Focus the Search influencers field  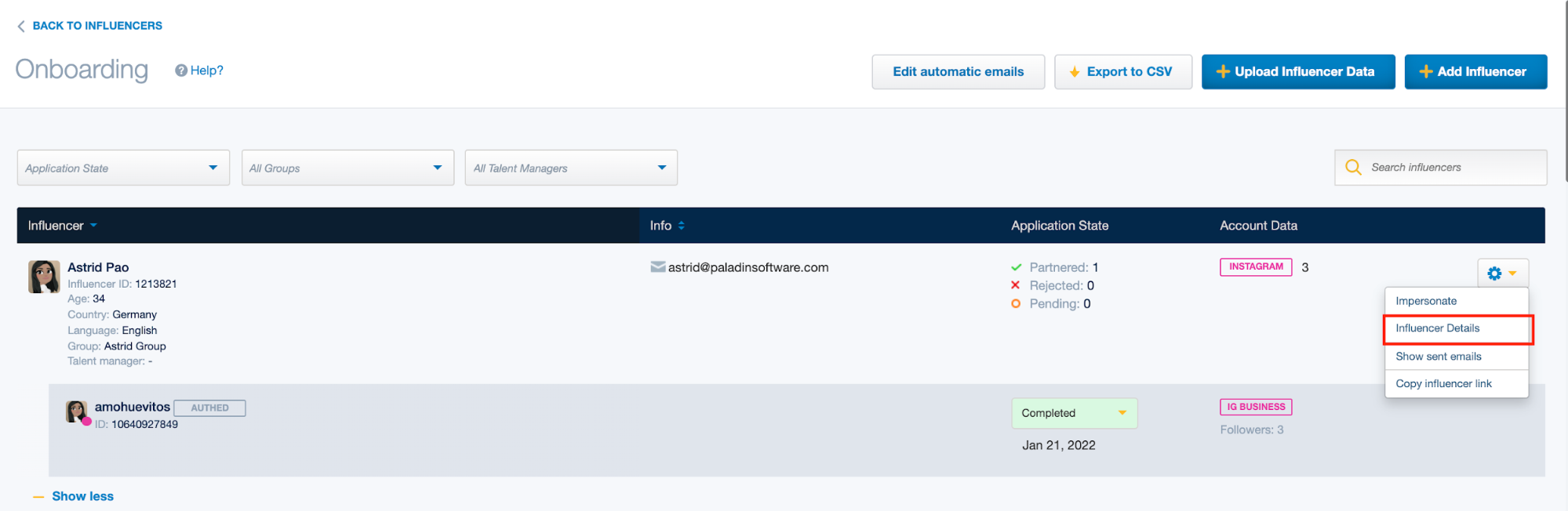(1440, 168)
